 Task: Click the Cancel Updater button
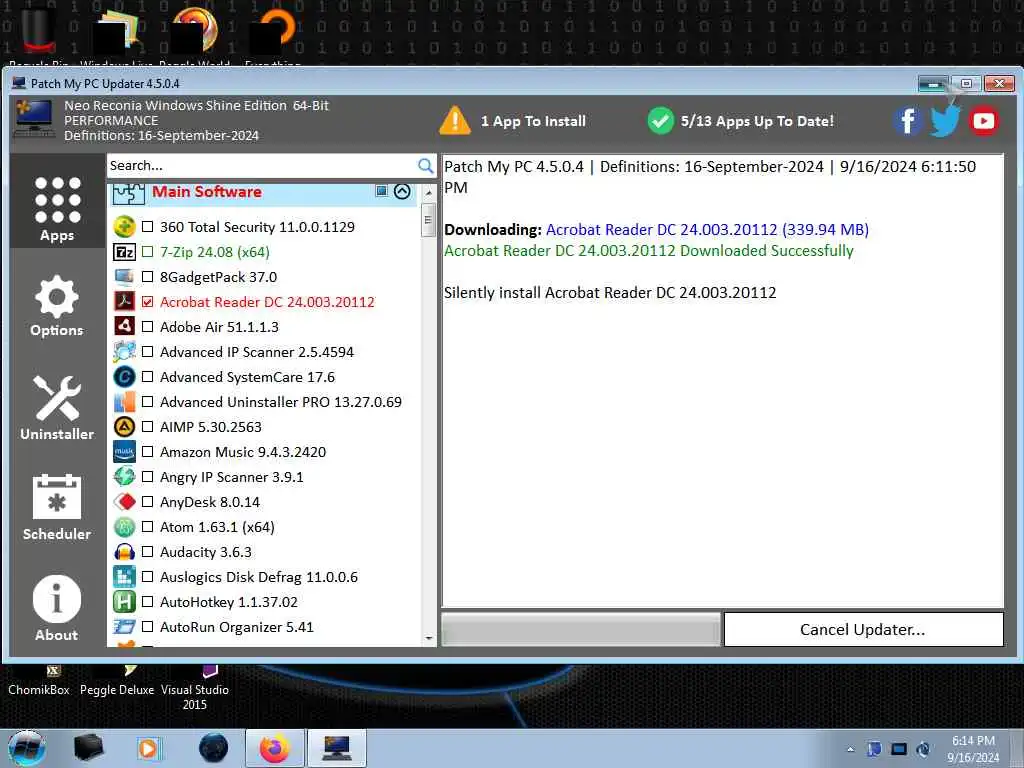coord(863,630)
